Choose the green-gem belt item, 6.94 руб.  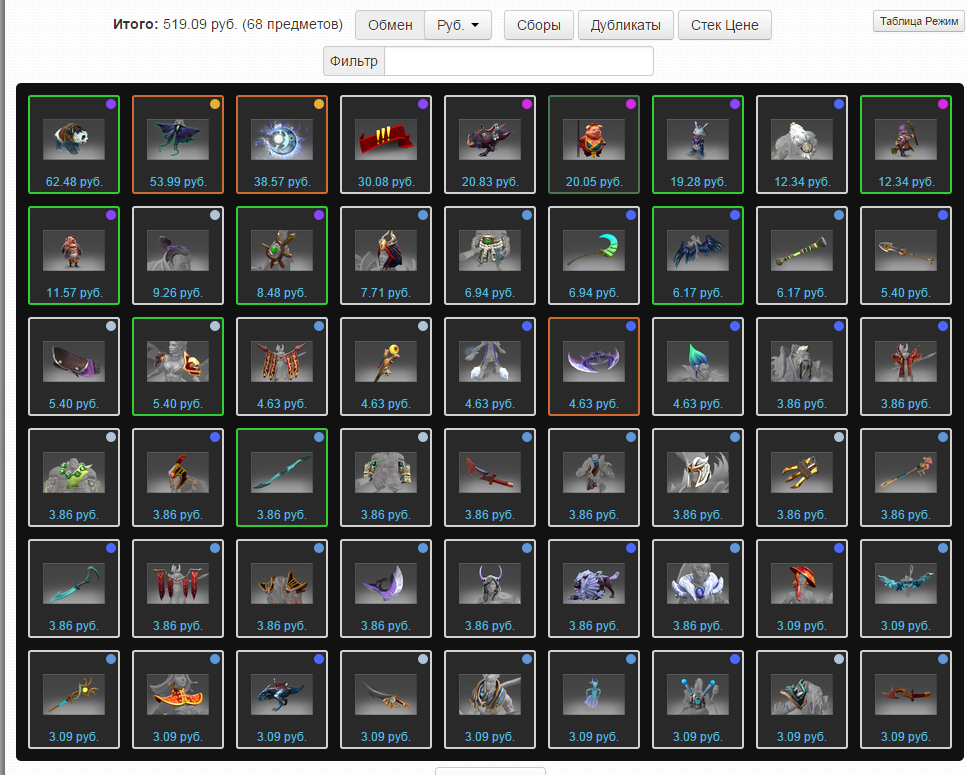tap(490, 256)
